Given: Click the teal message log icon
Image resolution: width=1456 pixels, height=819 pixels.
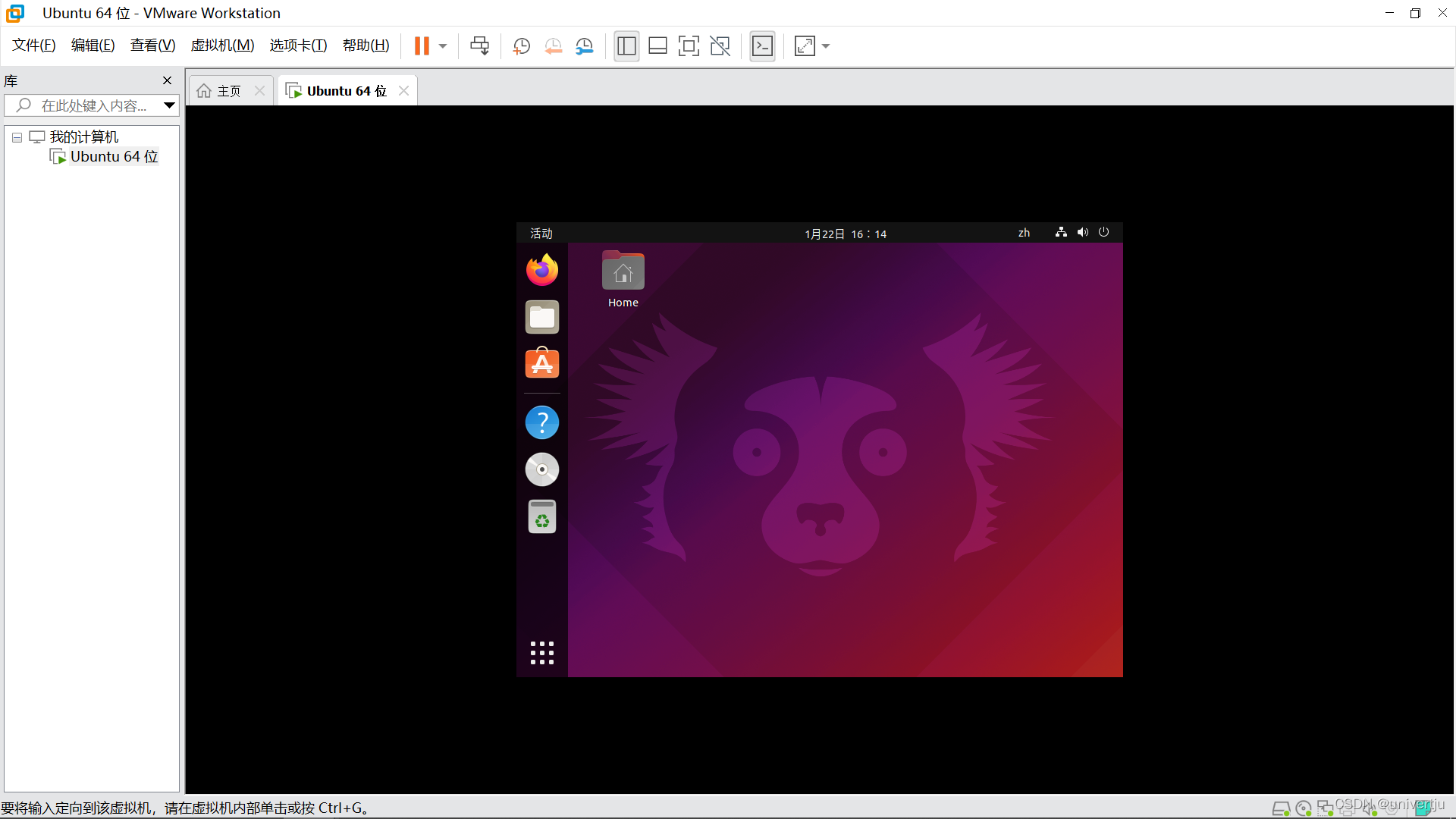Looking at the screenshot, I should [1423, 808].
